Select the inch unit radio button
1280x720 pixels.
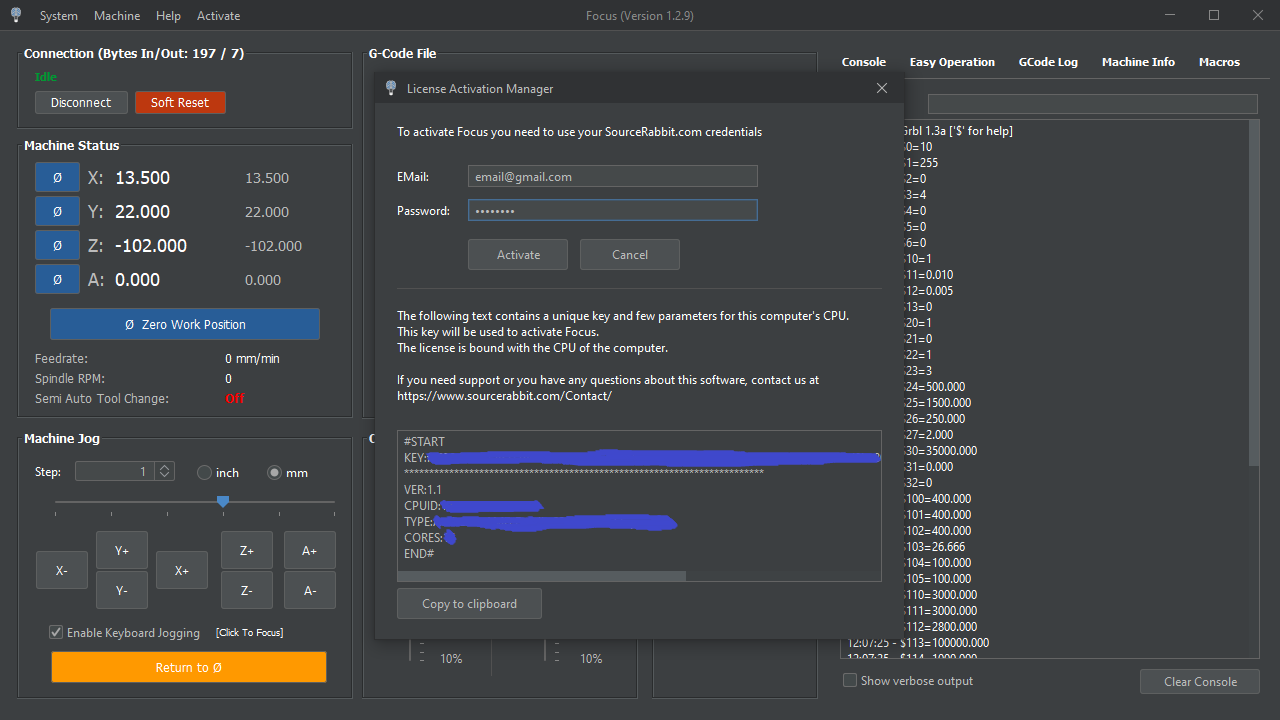pyautogui.click(x=204, y=472)
